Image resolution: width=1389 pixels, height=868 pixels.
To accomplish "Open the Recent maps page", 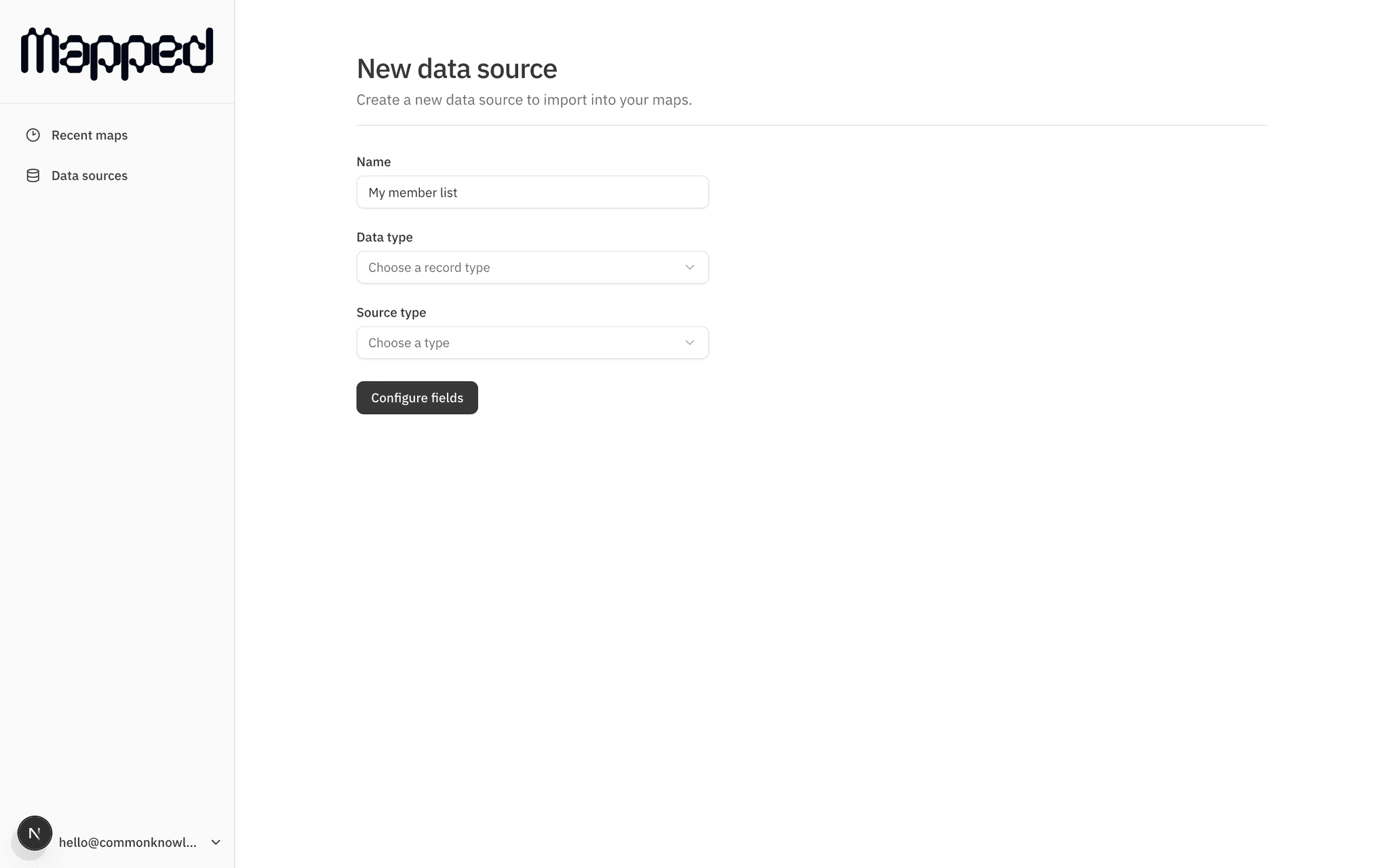I will click(89, 135).
